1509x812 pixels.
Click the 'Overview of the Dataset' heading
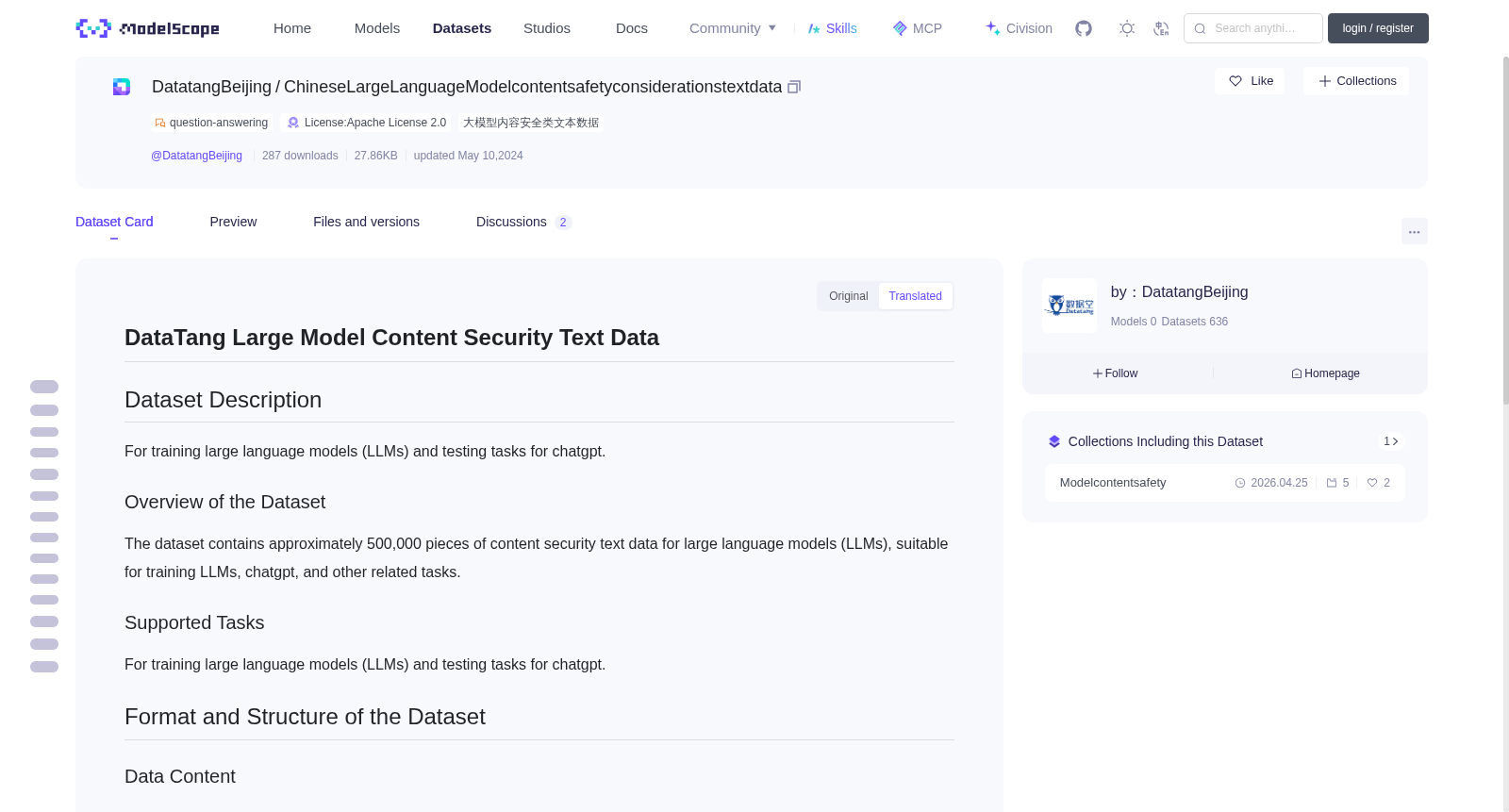(x=224, y=502)
